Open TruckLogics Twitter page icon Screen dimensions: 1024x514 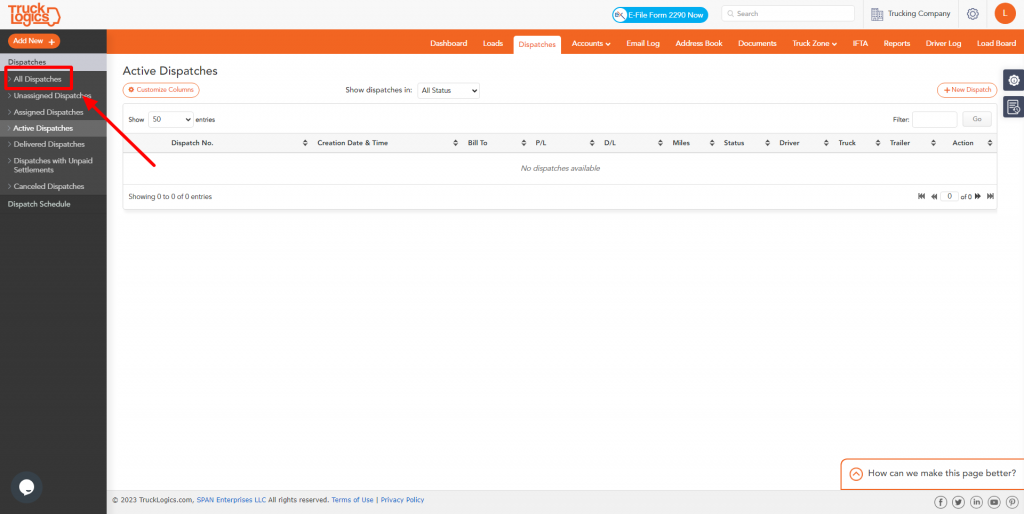958,502
